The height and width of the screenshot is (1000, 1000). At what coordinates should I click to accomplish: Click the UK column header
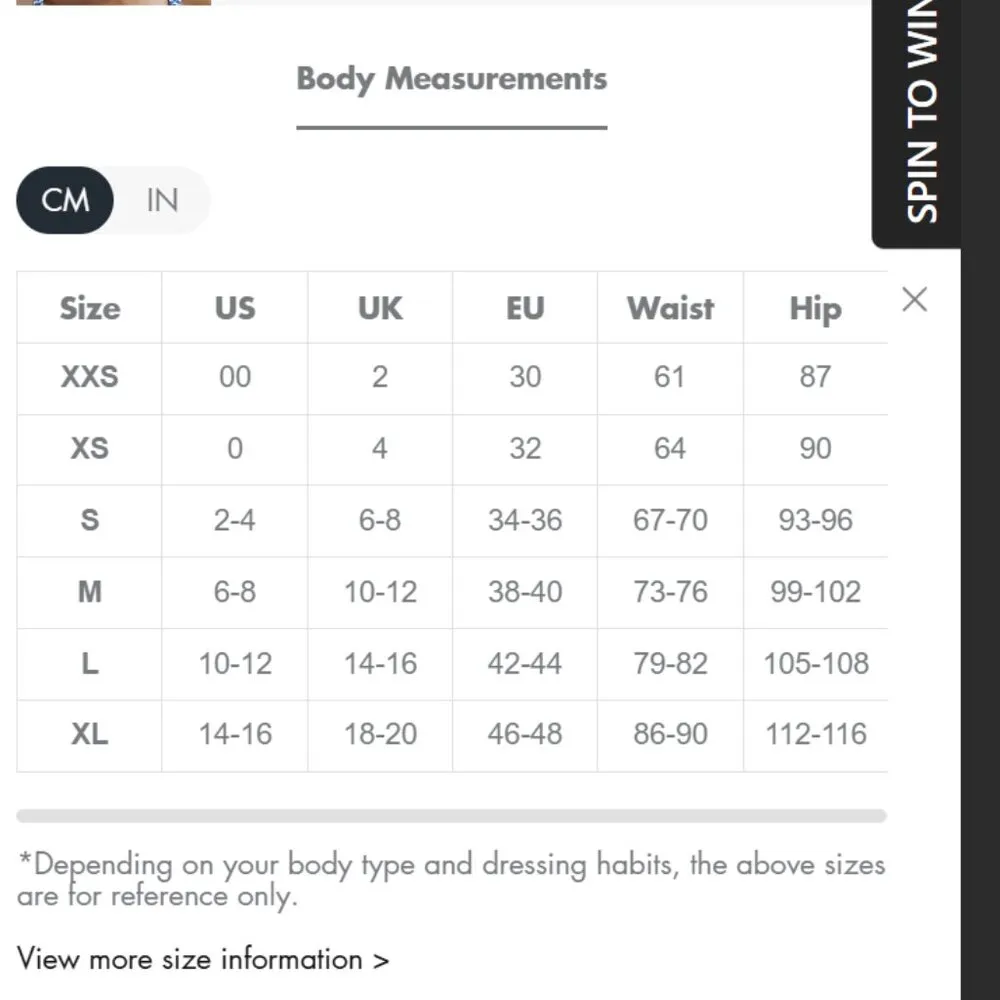click(x=380, y=308)
